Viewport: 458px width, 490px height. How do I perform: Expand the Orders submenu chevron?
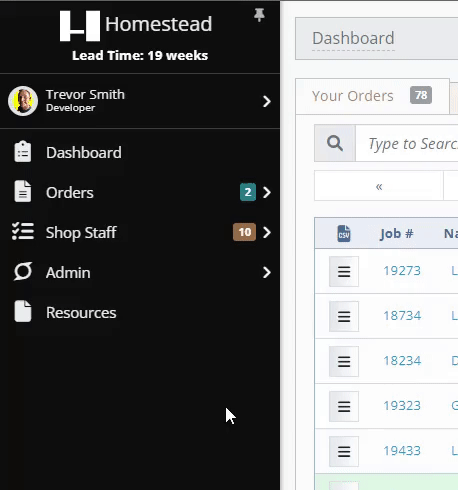[x=266, y=192]
